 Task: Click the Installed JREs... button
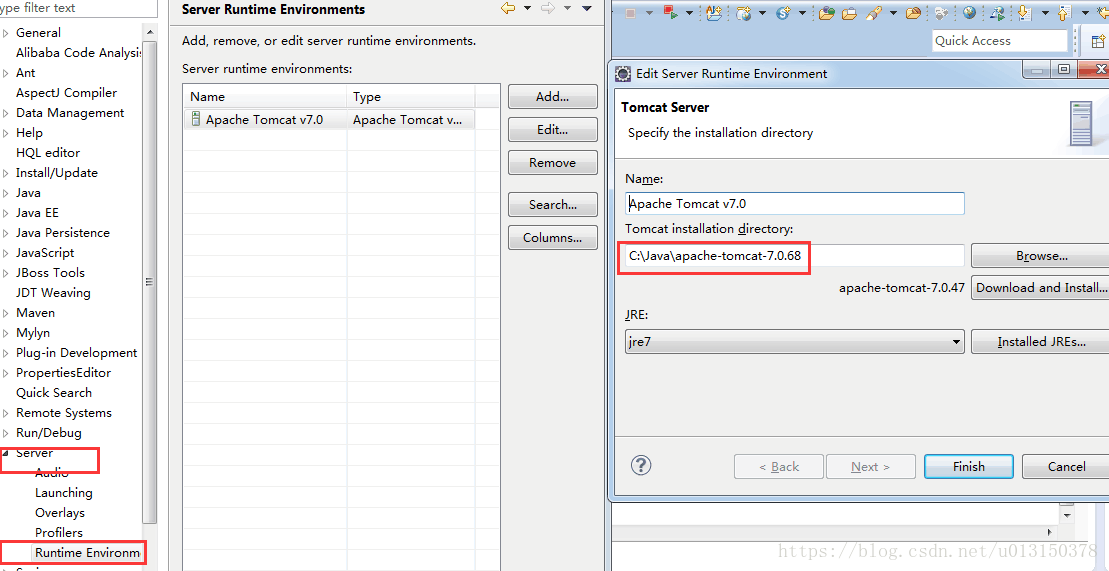tap(1041, 342)
